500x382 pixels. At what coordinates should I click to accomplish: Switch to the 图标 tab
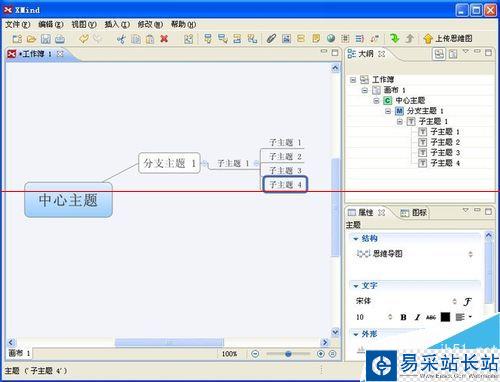point(413,213)
